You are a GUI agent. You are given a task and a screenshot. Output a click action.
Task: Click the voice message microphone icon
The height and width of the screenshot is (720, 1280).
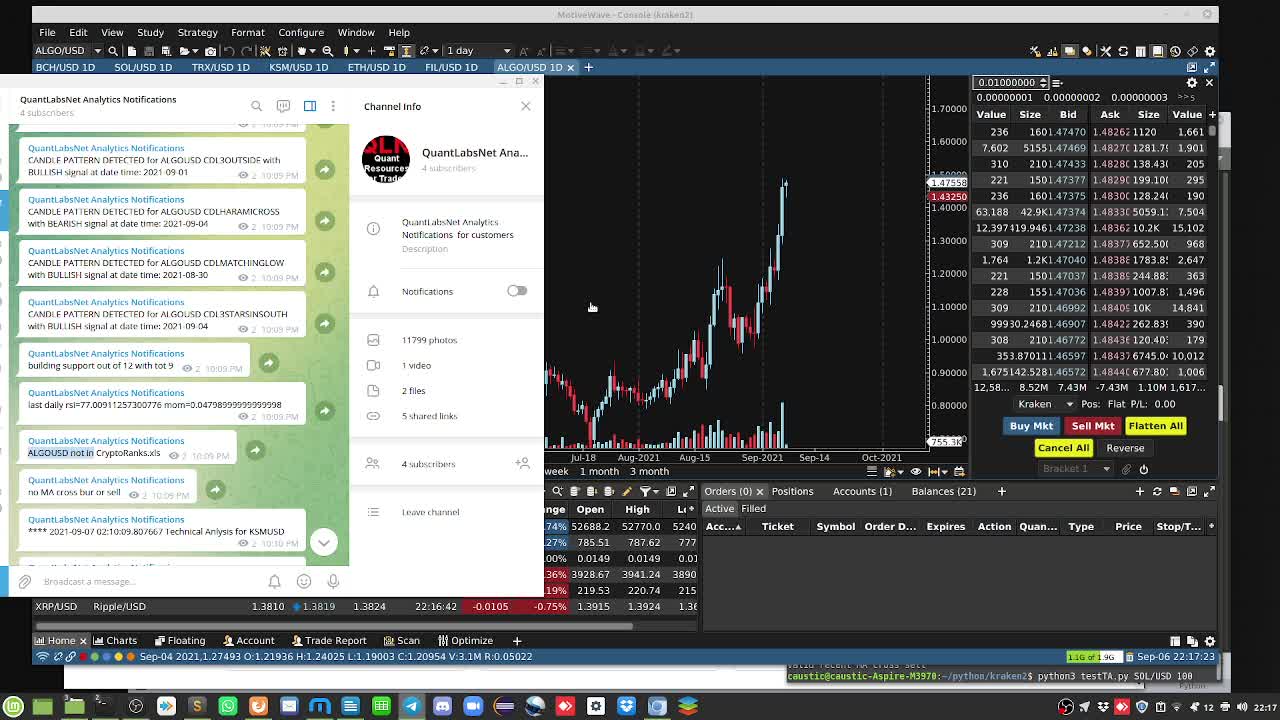tap(334, 581)
